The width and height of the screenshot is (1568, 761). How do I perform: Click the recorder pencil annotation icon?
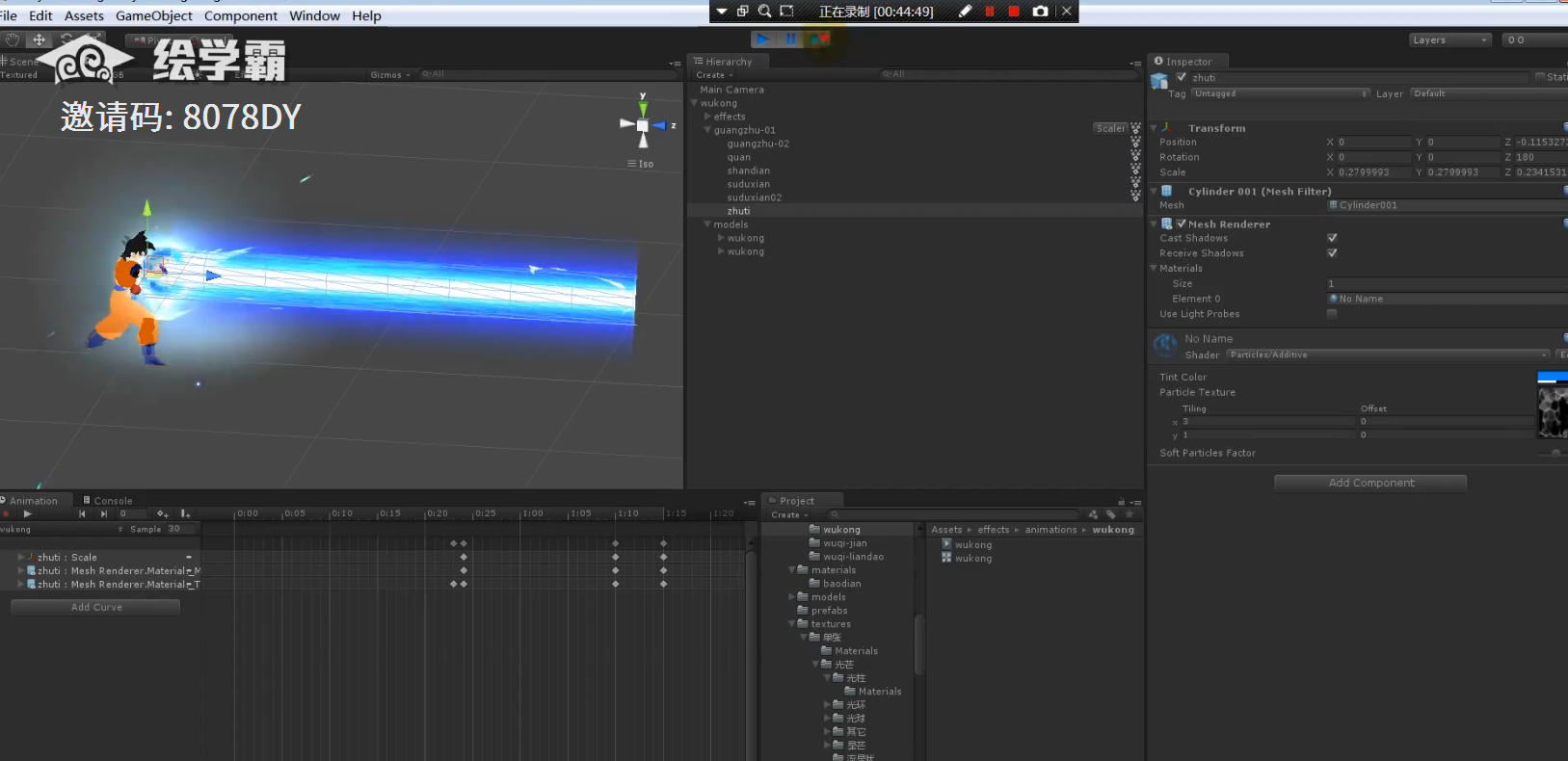(x=965, y=12)
